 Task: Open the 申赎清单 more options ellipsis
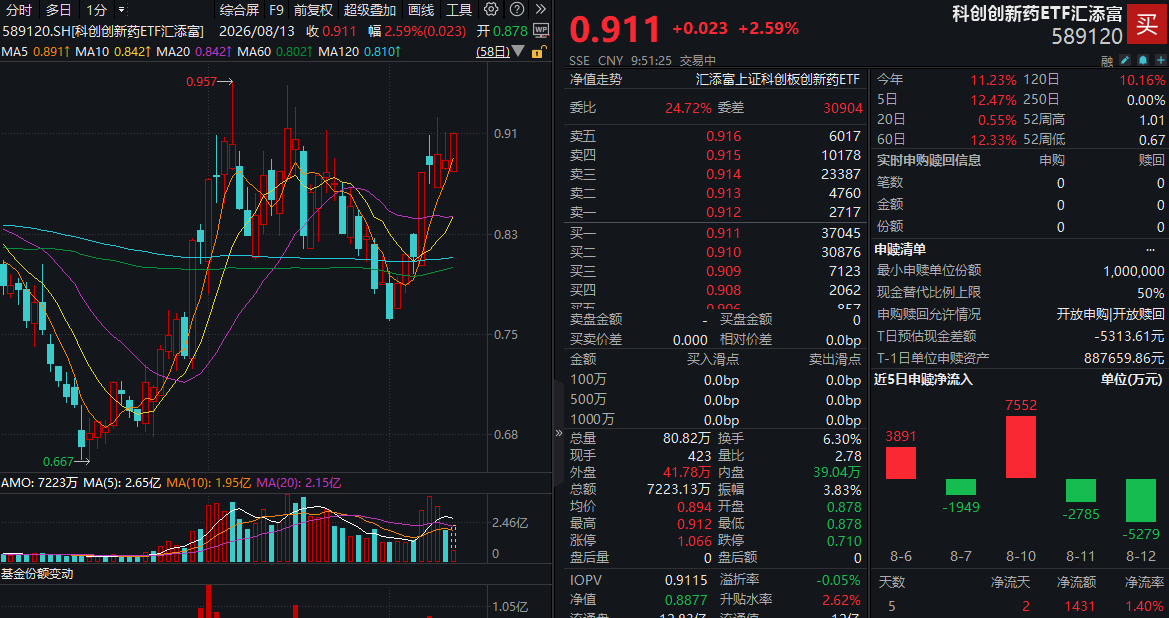pyautogui.click(x=1151, y=250)
